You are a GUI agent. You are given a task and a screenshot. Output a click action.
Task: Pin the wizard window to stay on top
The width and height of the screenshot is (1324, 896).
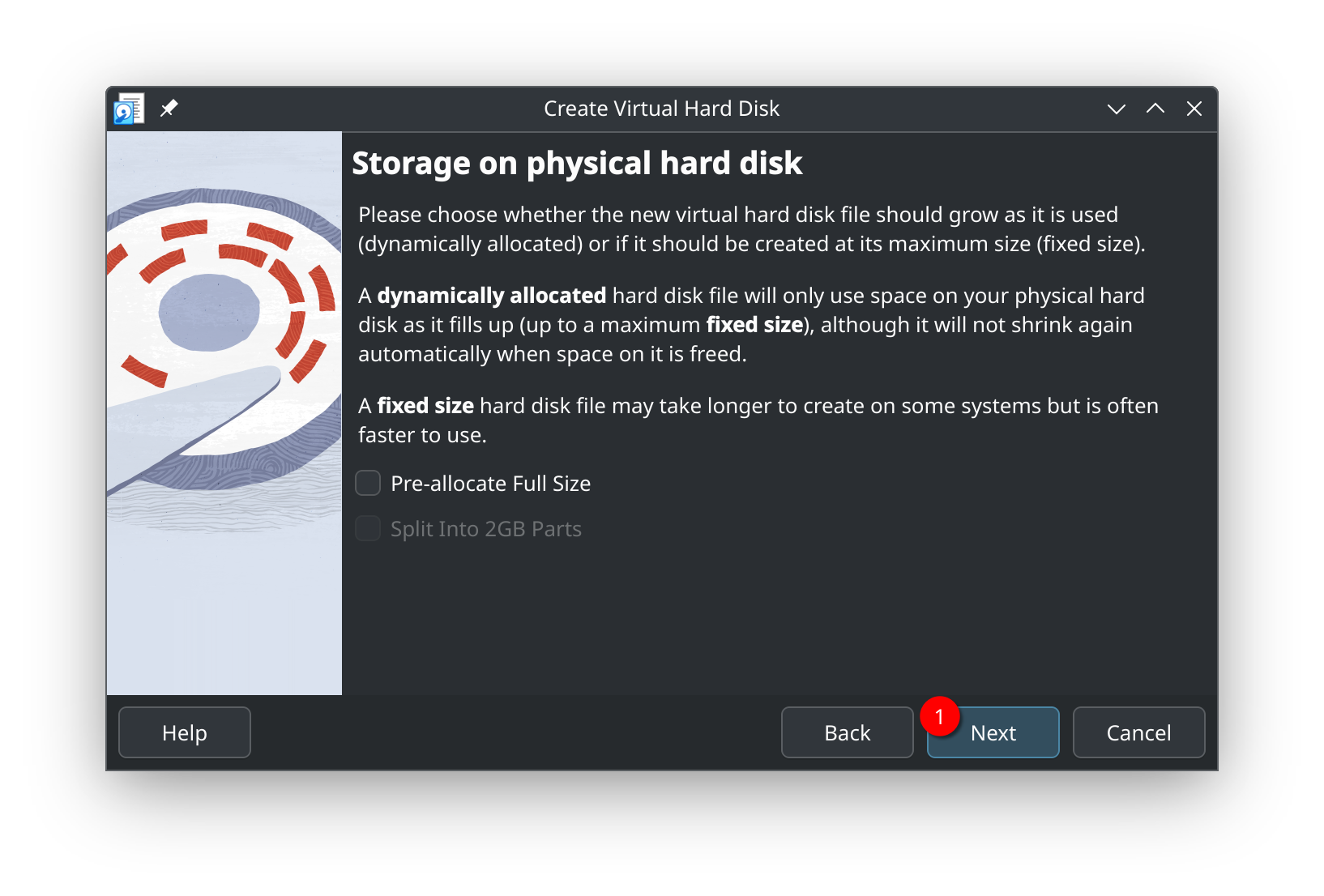(169, 107)
